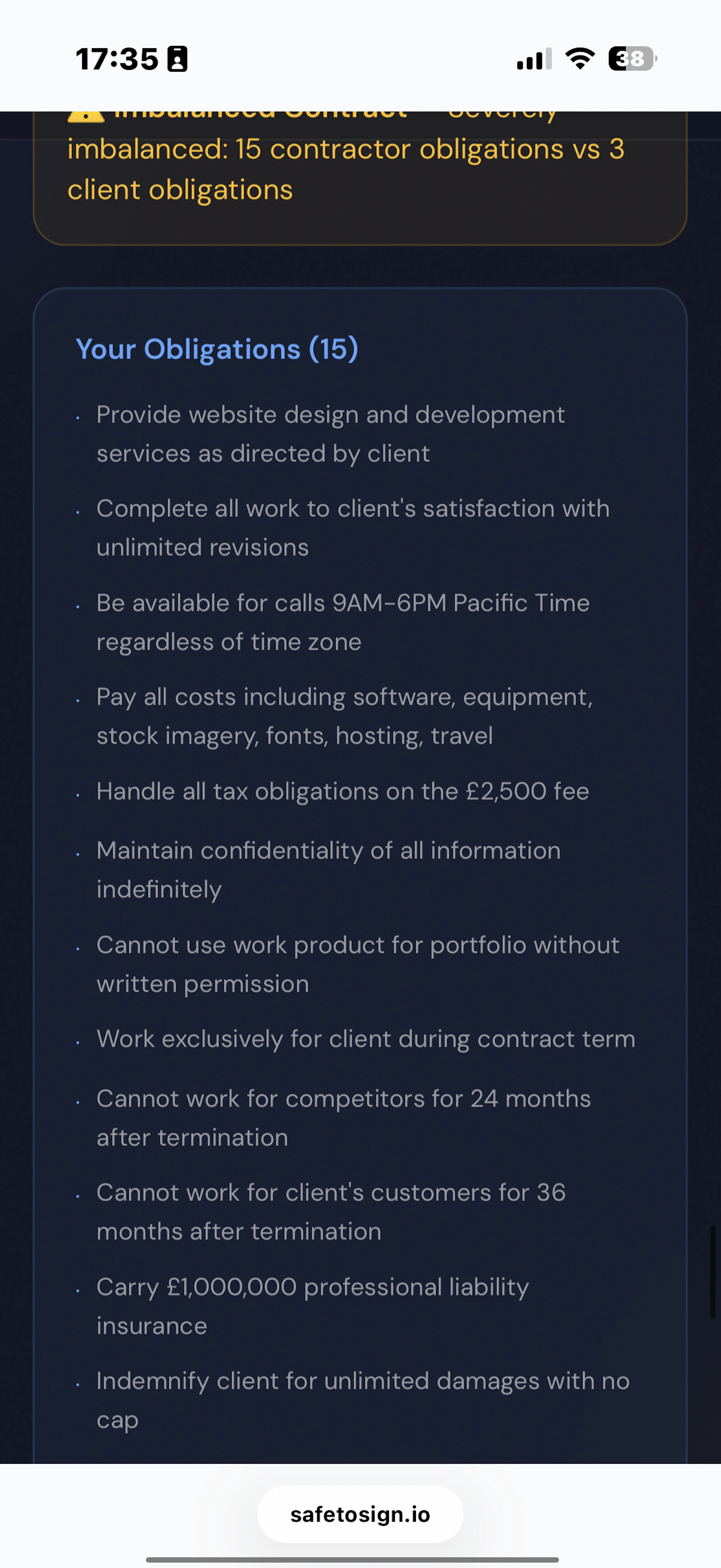The width and height of the screenshot is (721, 1568).
Task: Tap the unlimited revisions obligation item
Action: coord(353,527)
